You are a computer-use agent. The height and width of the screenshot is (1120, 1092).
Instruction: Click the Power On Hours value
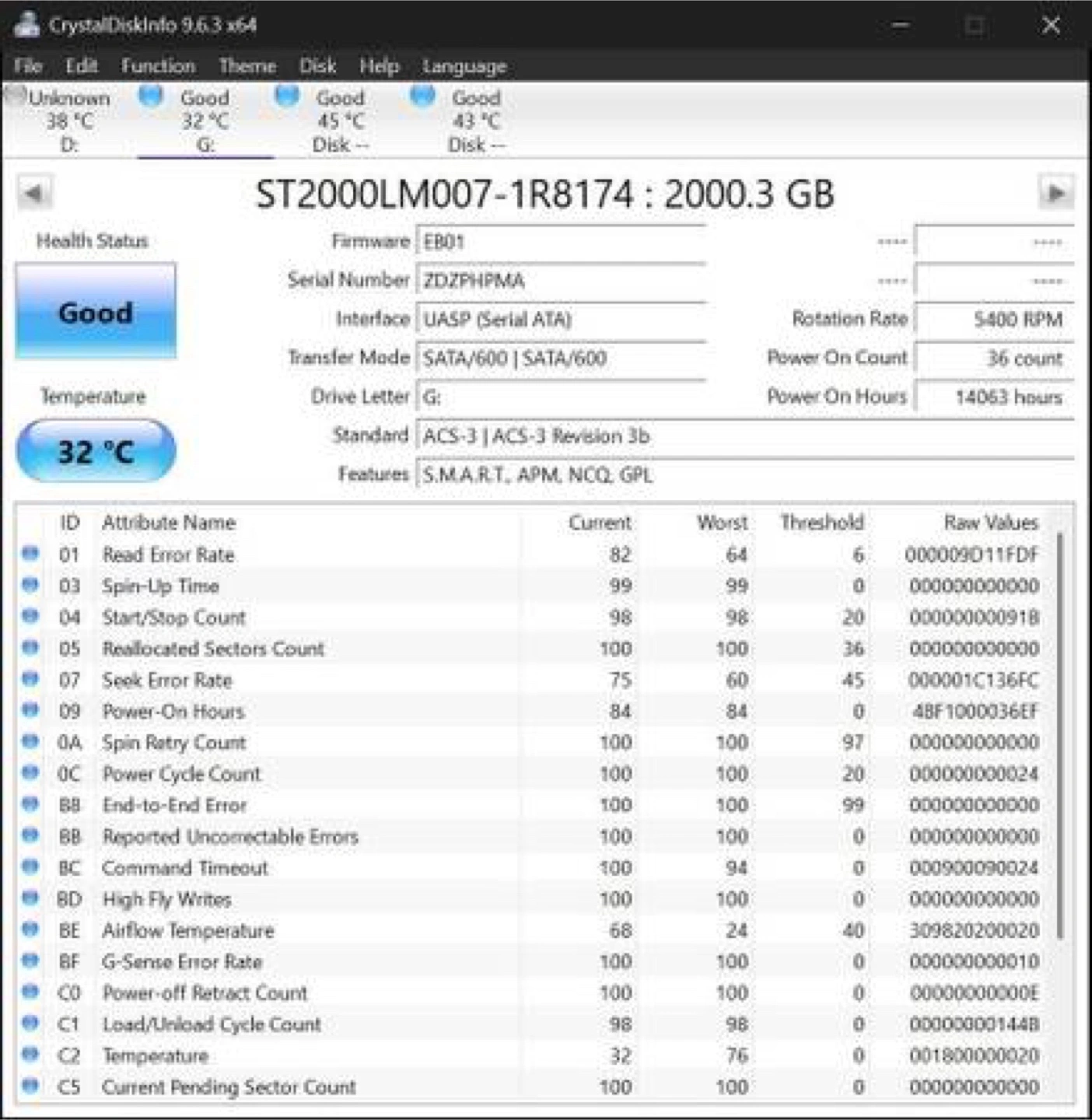pyautogui.click(x=994, y=397)
